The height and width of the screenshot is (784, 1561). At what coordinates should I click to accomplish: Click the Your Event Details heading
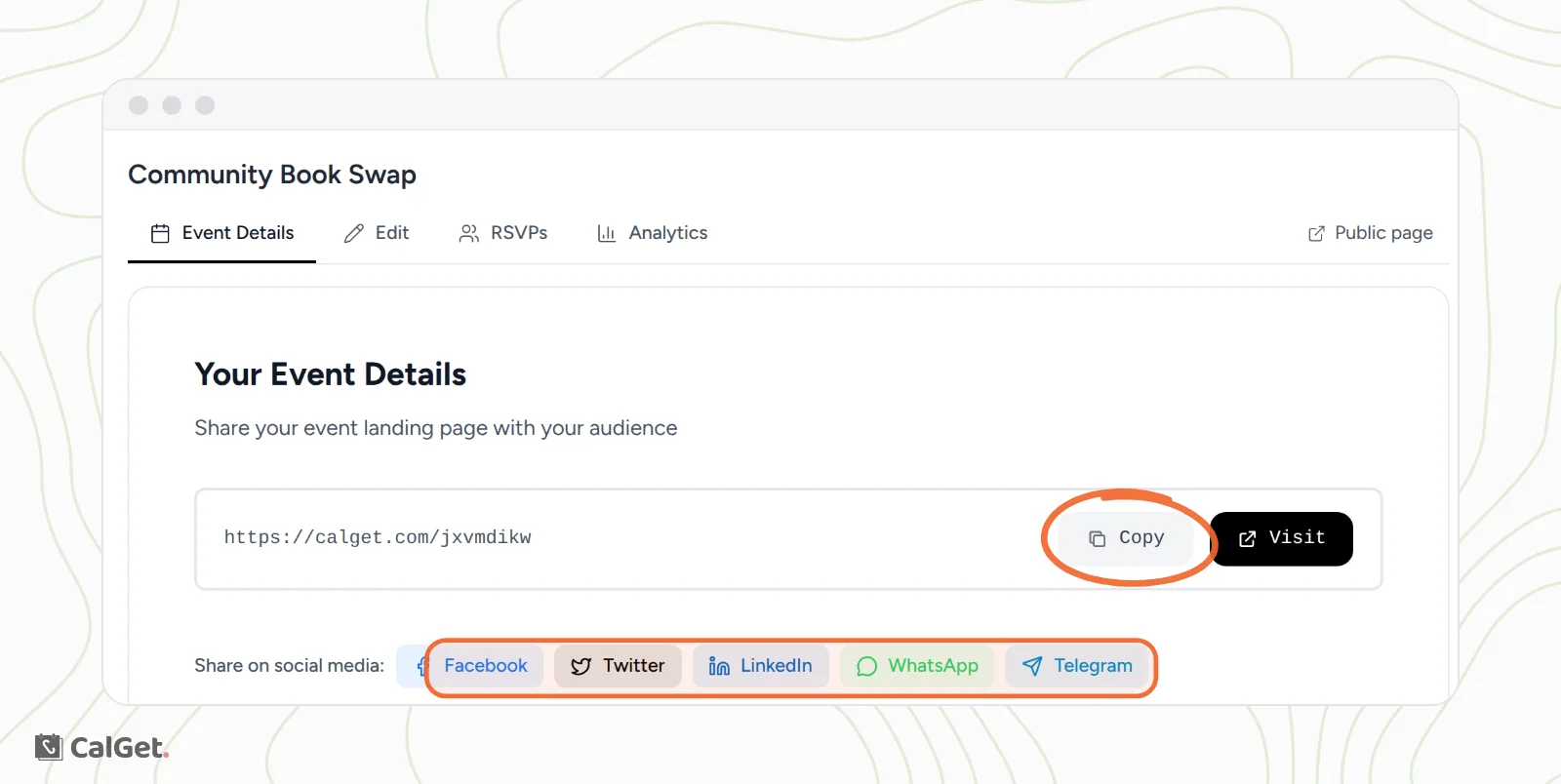coord(331,374)
